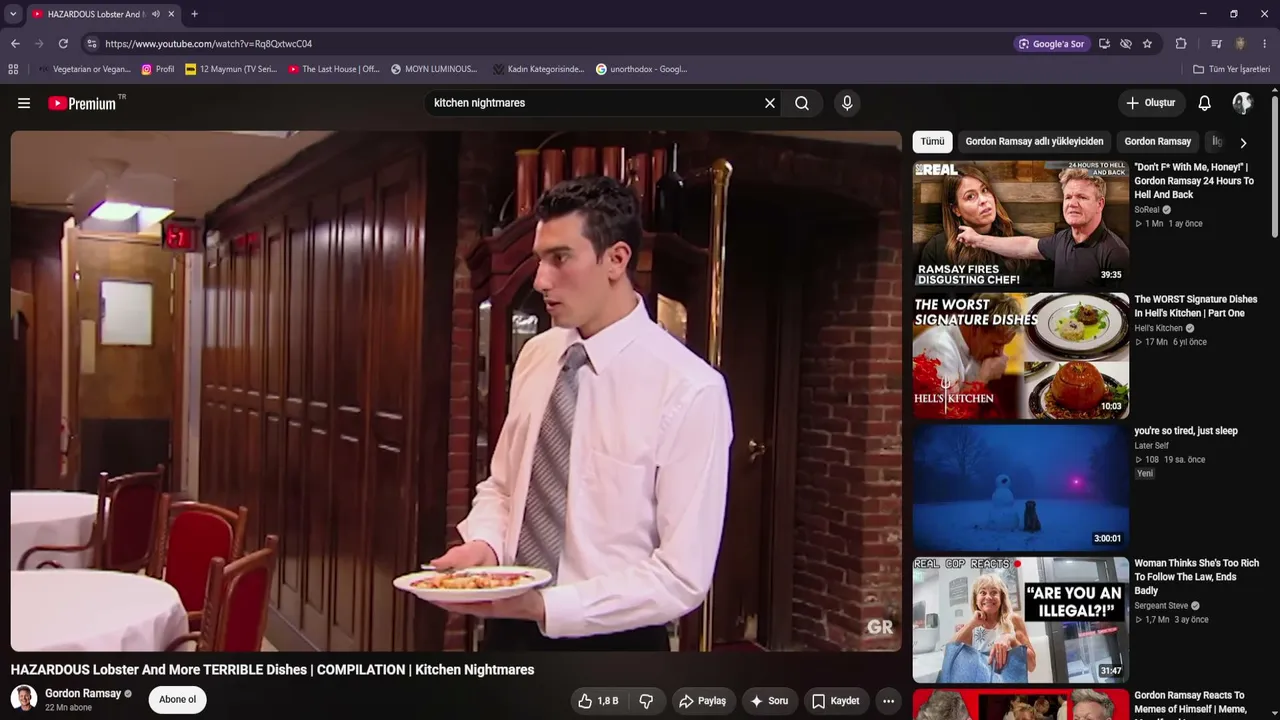Open Gordon Ramsay's channel avatar
Image resolution: width=1280 pixels, height=720 pixels.
pos(24,698)
